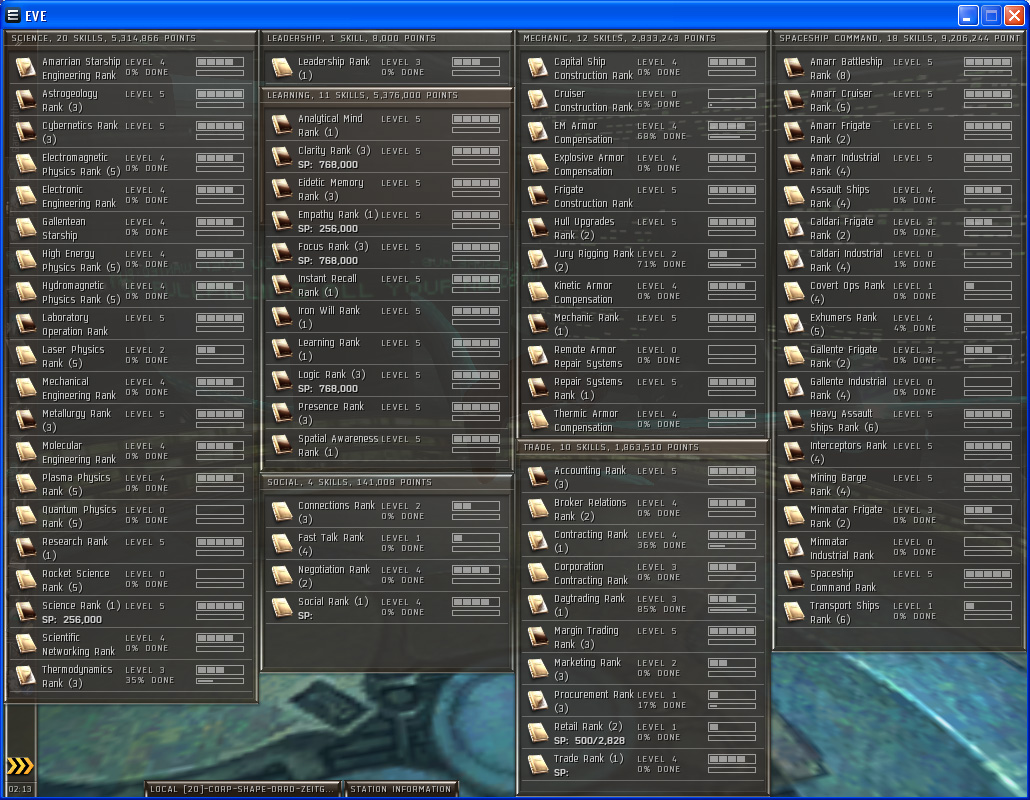Viewport: 1030px width, 800px height.
Task: Click the Iron Will skill book icon
Action: (x=282, y=317)
